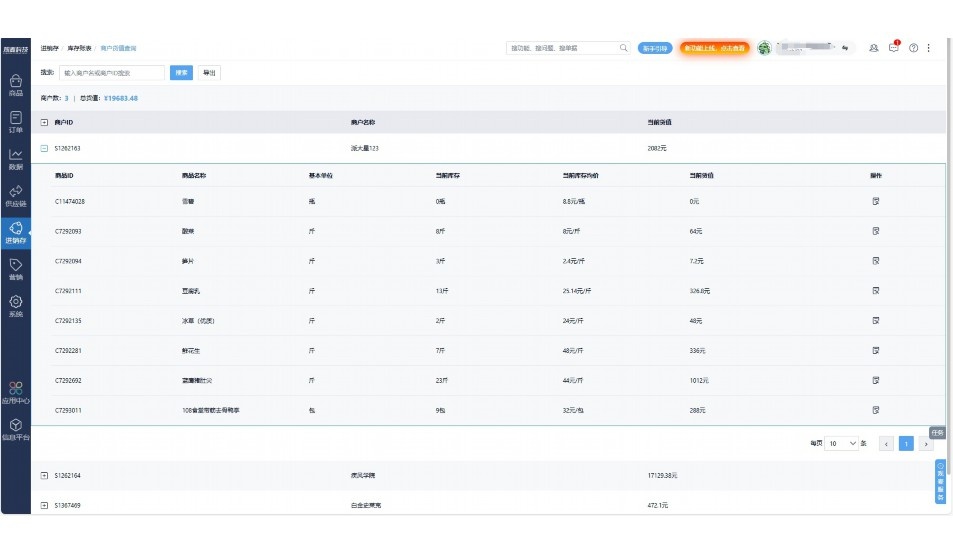Open the message notifications icon with red badge

(x=894, y=47)
